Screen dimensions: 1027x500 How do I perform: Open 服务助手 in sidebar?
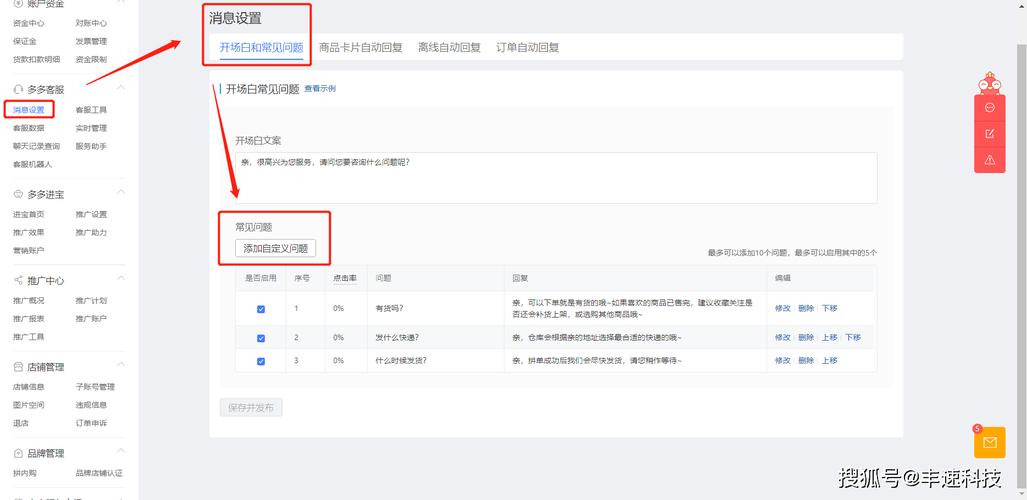pos(91,146)
